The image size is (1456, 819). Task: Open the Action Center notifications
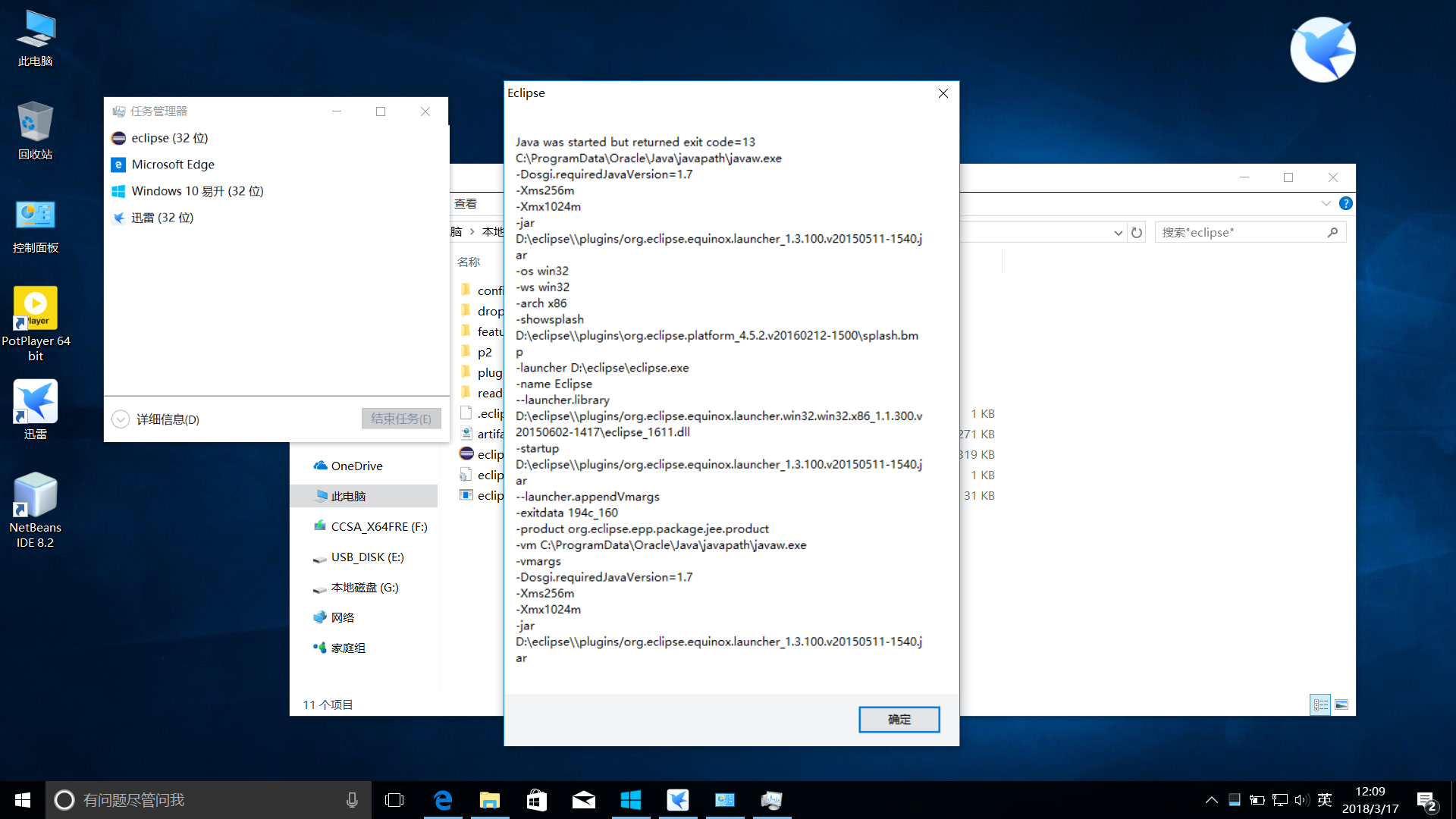(1426, 801)
